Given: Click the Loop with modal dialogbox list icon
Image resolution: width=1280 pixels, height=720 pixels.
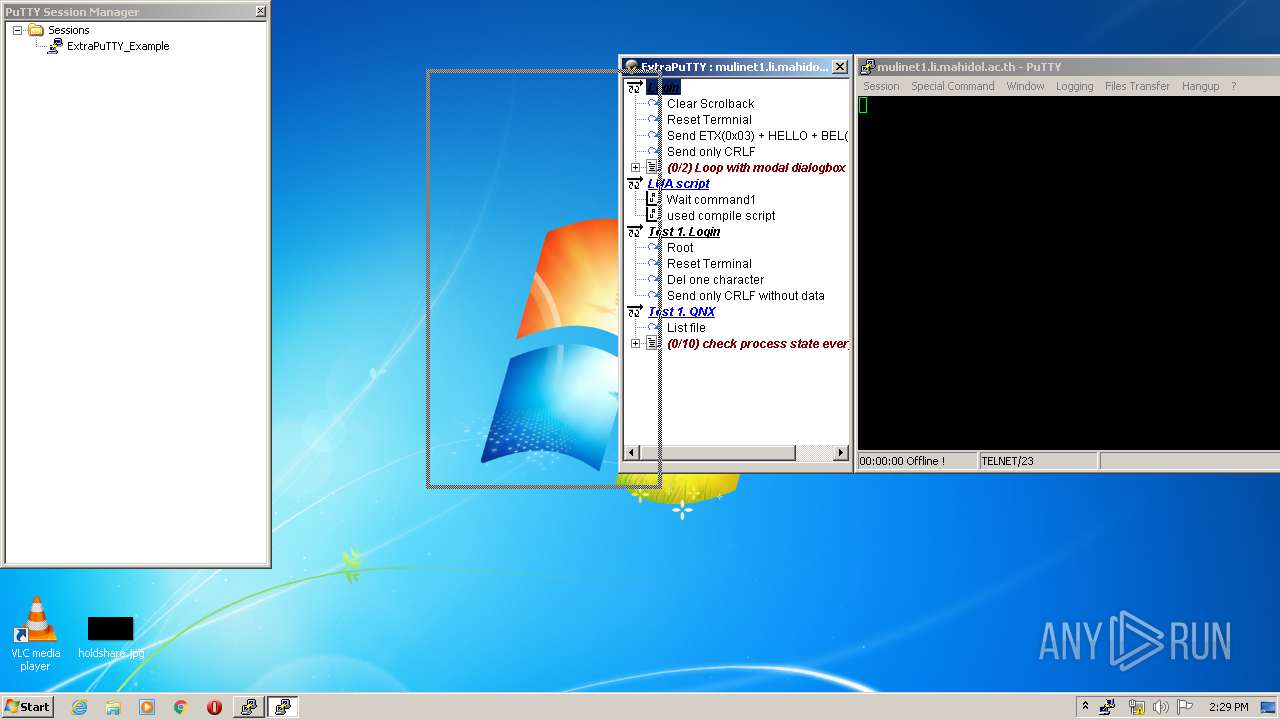Looking at the screenshot, I should (653, 168).
